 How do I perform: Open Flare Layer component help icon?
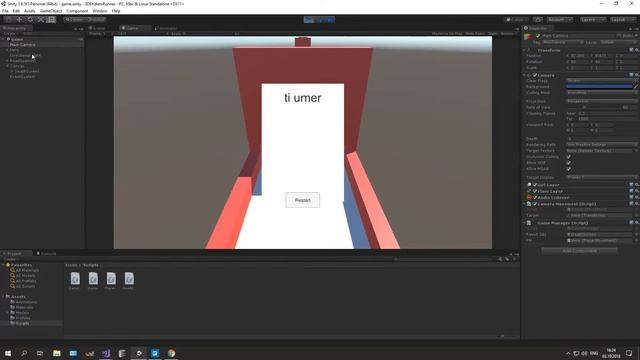(x=631, y=191)
